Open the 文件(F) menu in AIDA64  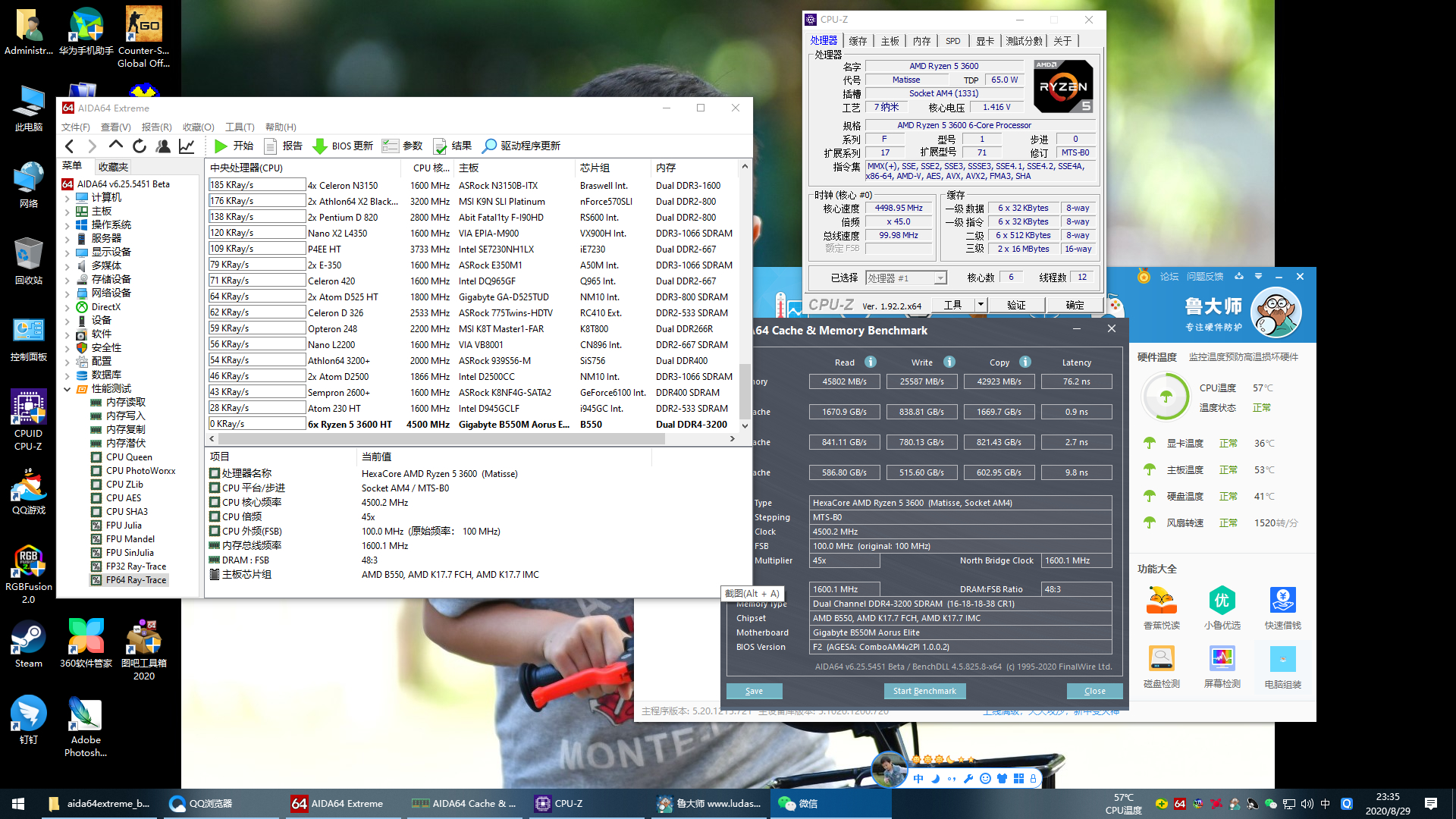pyautogui.click(x=75, y=127)
